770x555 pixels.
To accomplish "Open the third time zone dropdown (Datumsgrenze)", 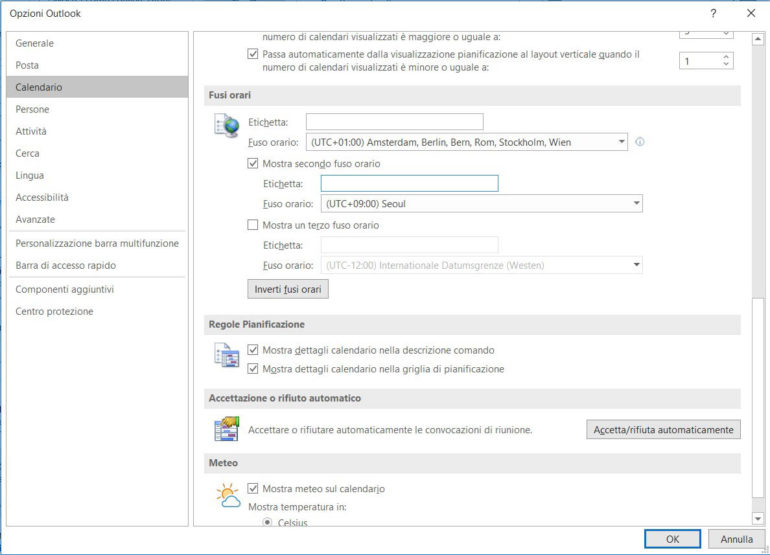I will [x=481, y=265].
